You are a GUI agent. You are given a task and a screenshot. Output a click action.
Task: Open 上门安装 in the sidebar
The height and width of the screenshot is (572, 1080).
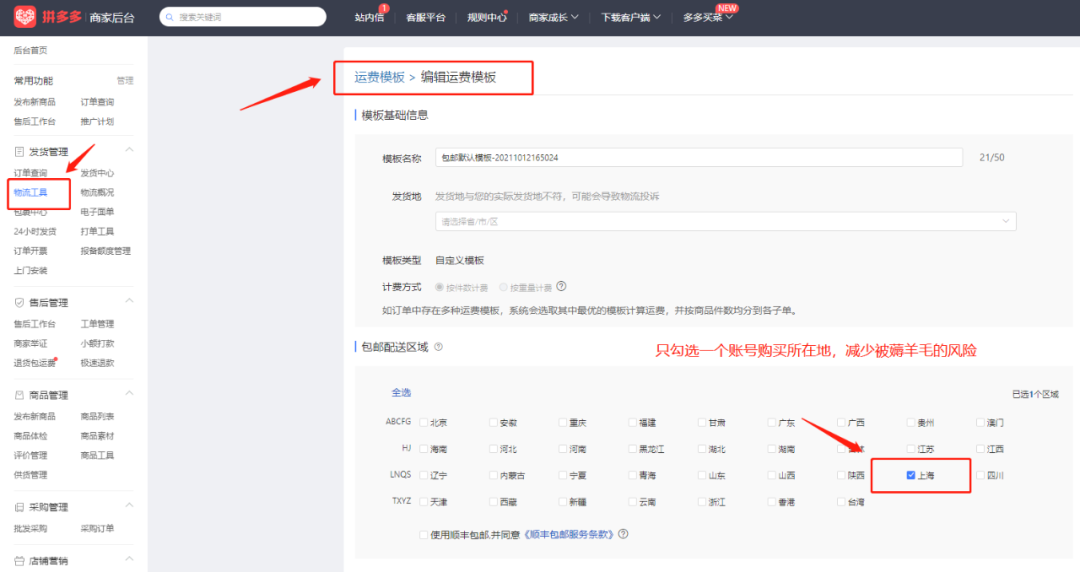point(30,270)
